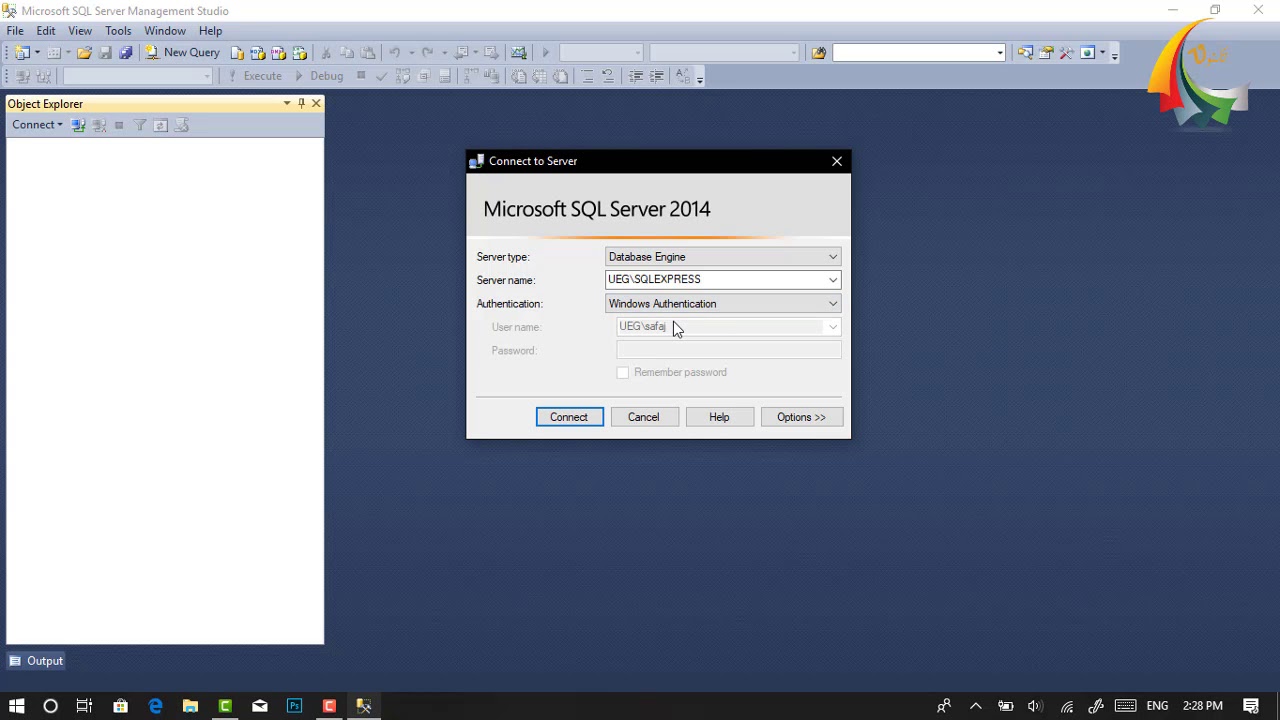Click the Connect button in dialog
The width and height of the screenshot is (1280, 720).
click(x=569, y=417)
